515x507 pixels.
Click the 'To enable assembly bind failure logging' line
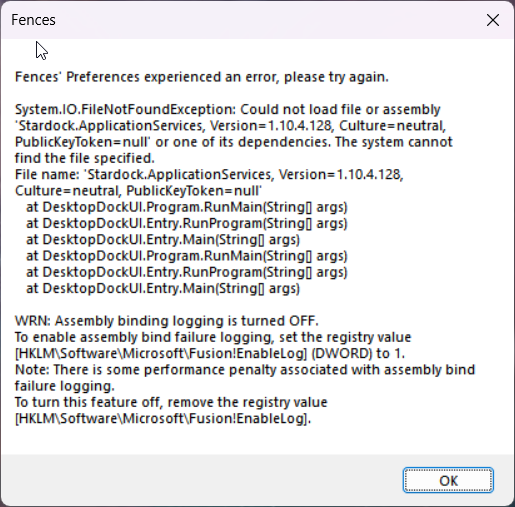click(213, 337)
